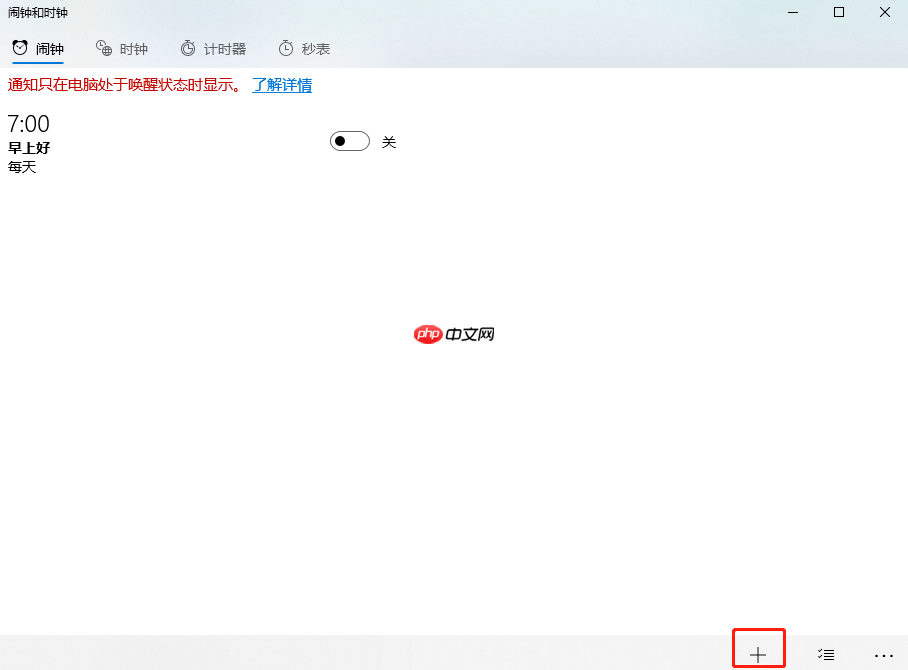Open multi-select mode with the checklist icon
This screenshot has height=670, width=908.
826,653
